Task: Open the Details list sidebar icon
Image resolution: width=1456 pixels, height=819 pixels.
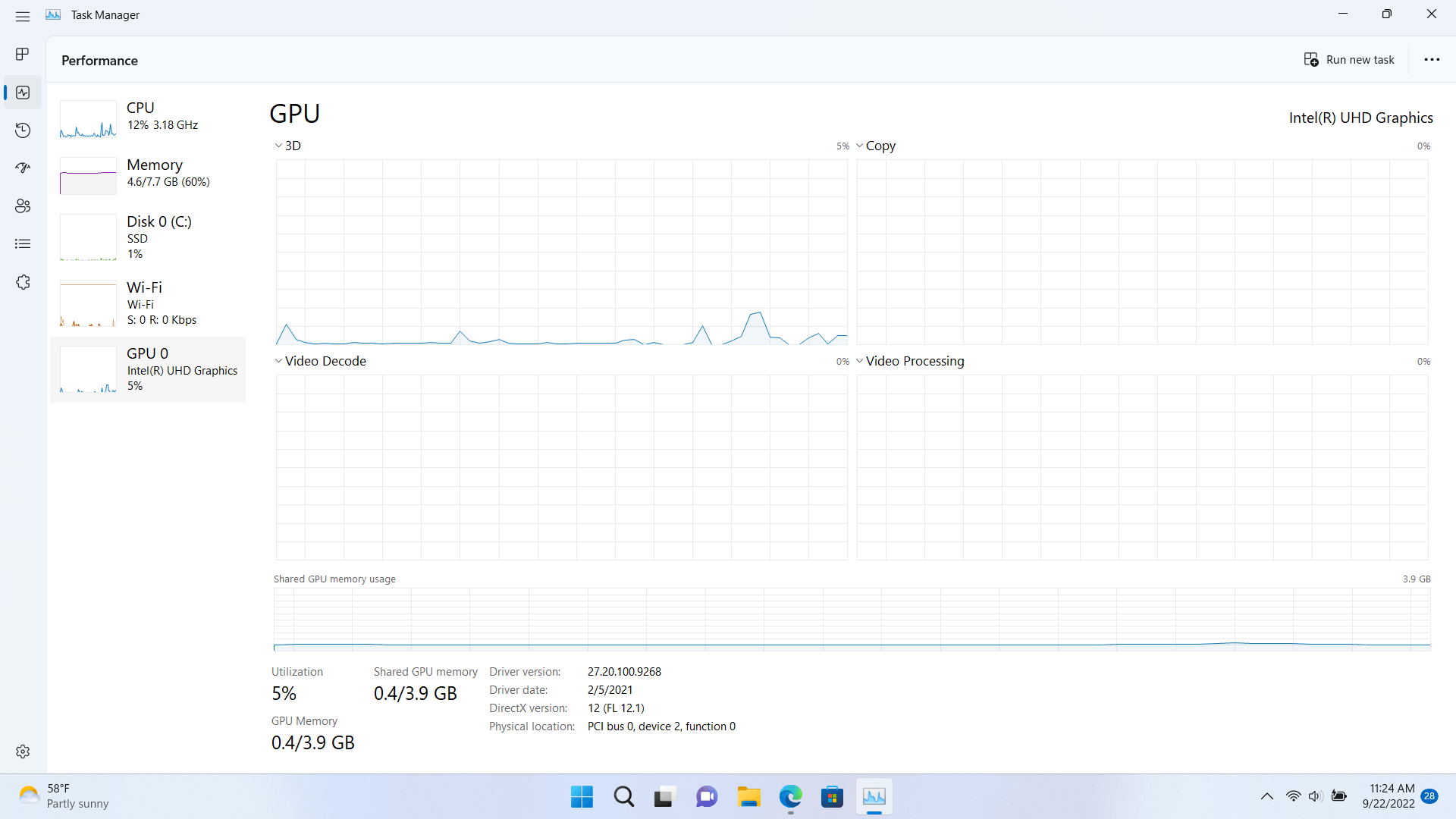Action: tap(23, 244)
